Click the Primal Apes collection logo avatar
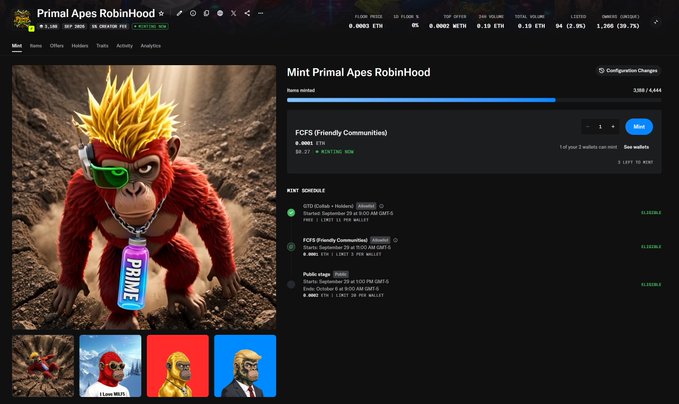 pos(22,19)
